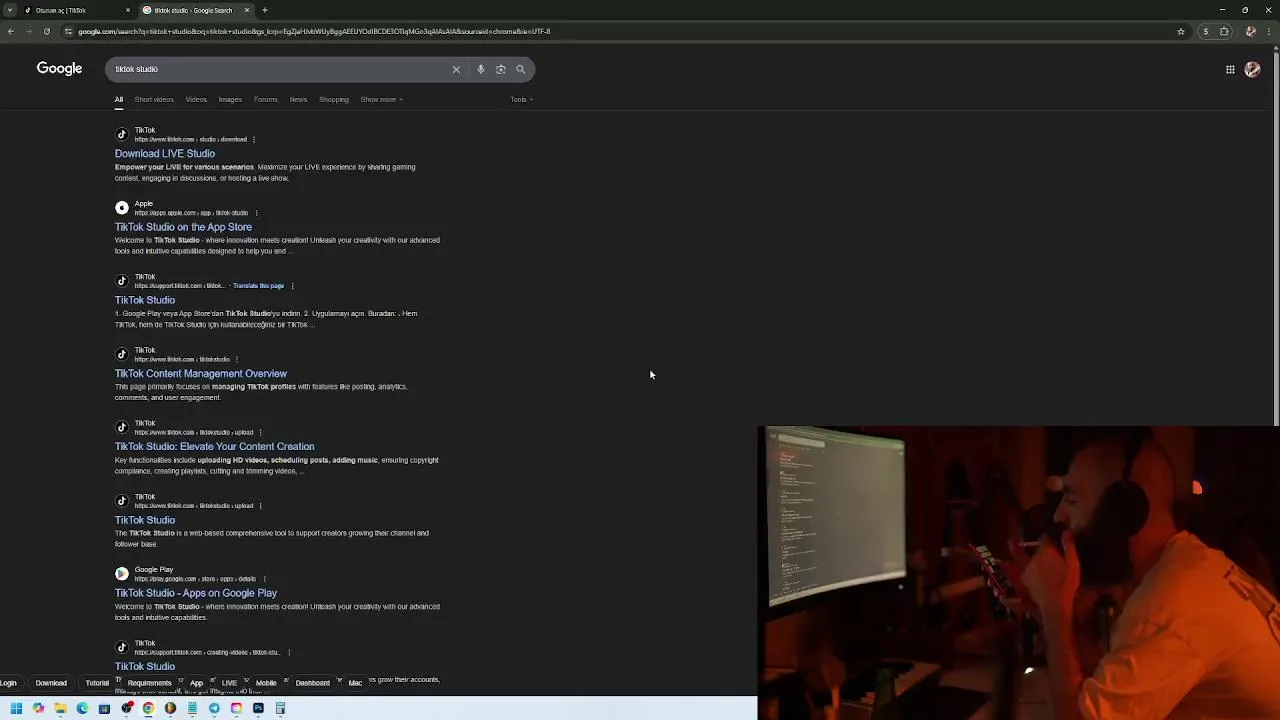Image resolution: width=1280 pixels, height=720 pixels.
Task: Open options for the Download LIVE Studio result
Action: pos(254,140)
